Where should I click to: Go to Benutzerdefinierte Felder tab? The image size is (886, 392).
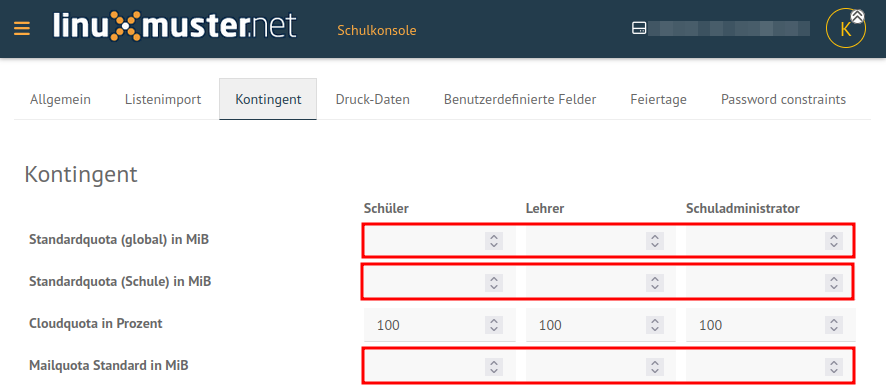[x=520, y=99]
